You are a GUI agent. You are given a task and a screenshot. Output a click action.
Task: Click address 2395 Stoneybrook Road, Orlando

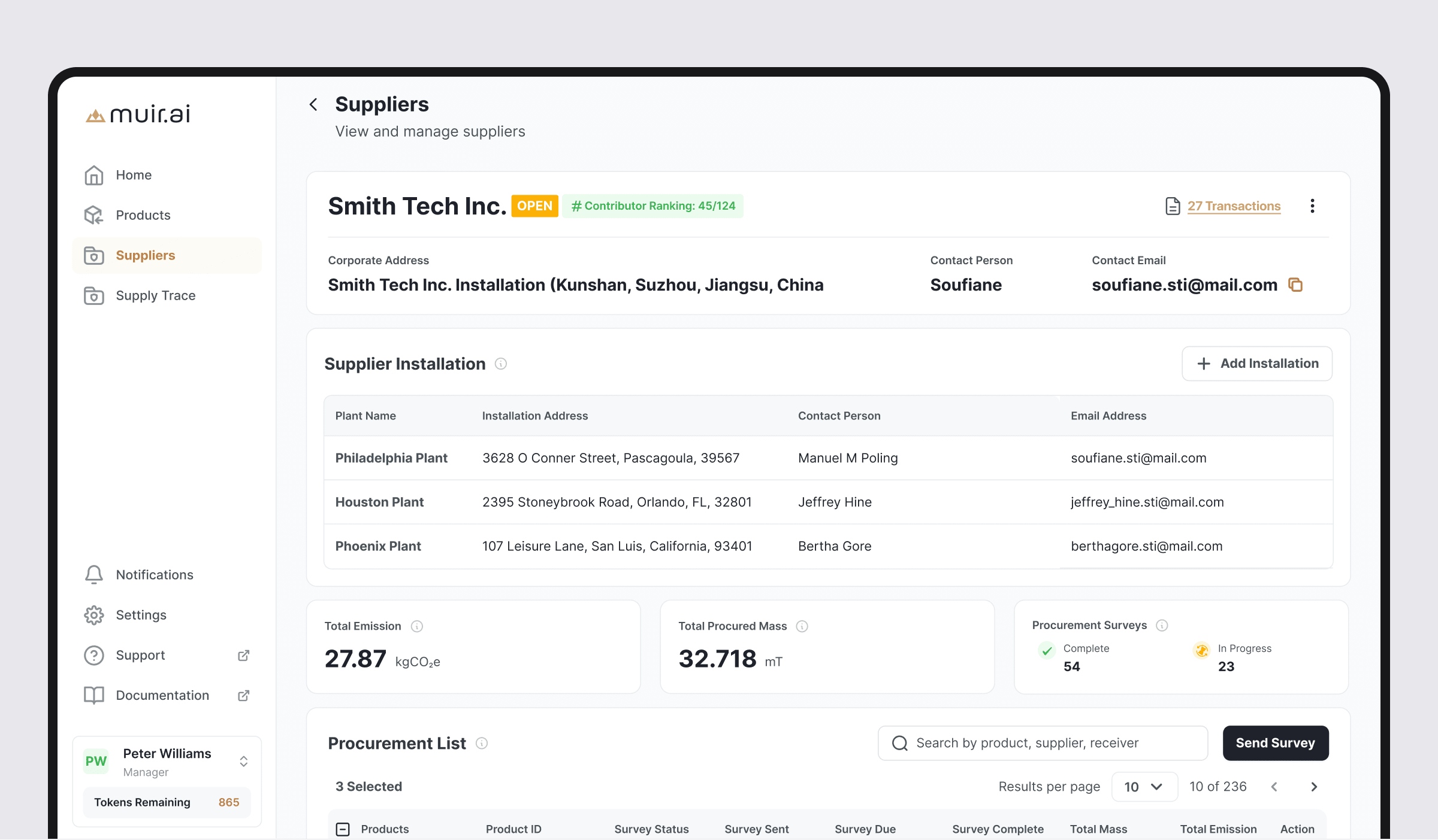(x=617, y=502)
